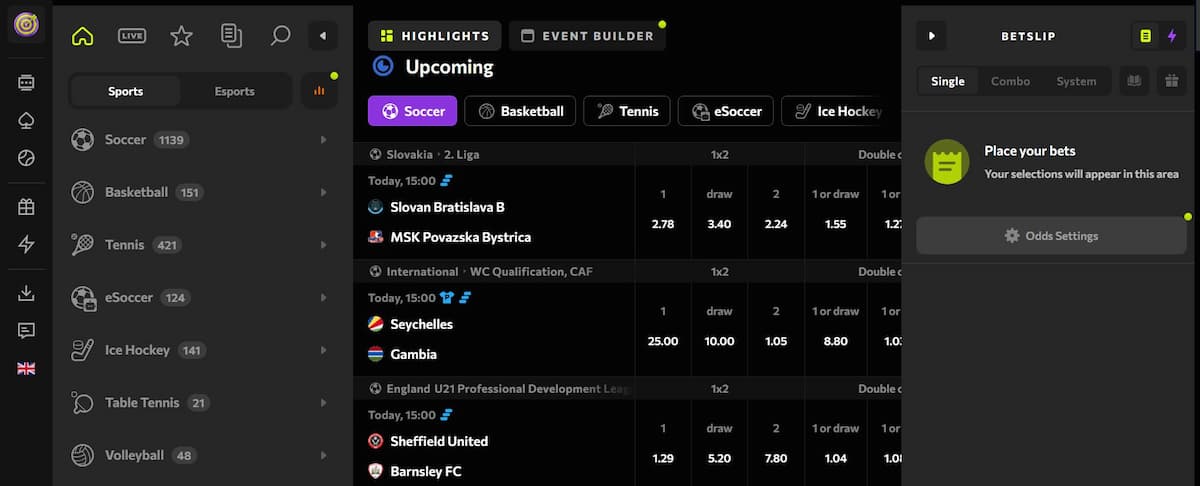The height and width of the screenshot is (486, 1200).
Task: Open the UK flag language selector
Action: 26,368
